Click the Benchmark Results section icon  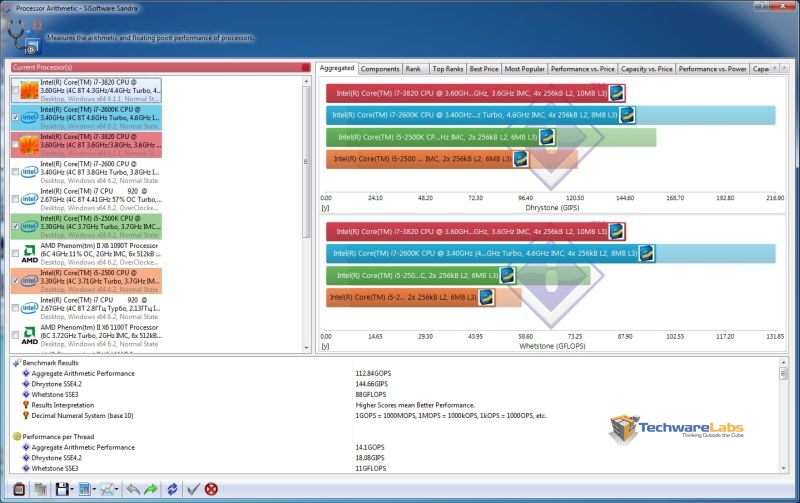pos(16,363)
